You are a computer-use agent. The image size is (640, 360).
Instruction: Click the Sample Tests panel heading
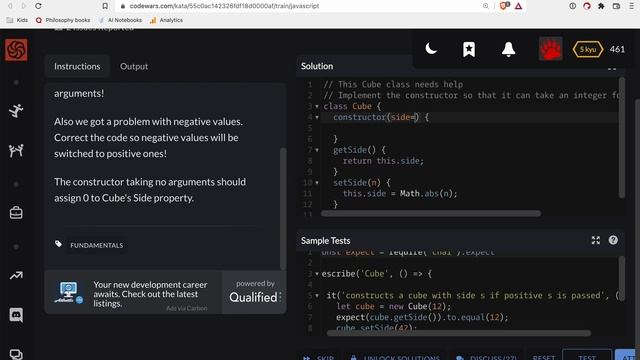click(x=325, y=241)
